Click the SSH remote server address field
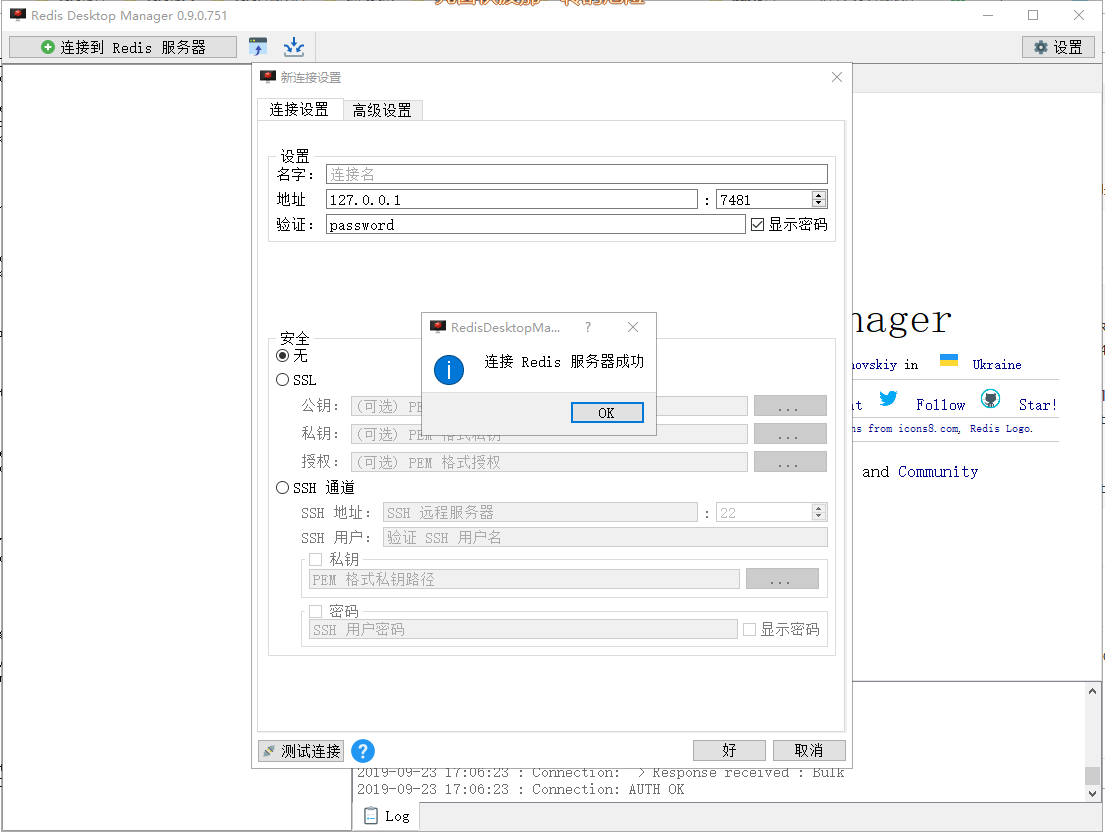The image size is (1105, 836). pyautogui.click(x=540, y=512)
